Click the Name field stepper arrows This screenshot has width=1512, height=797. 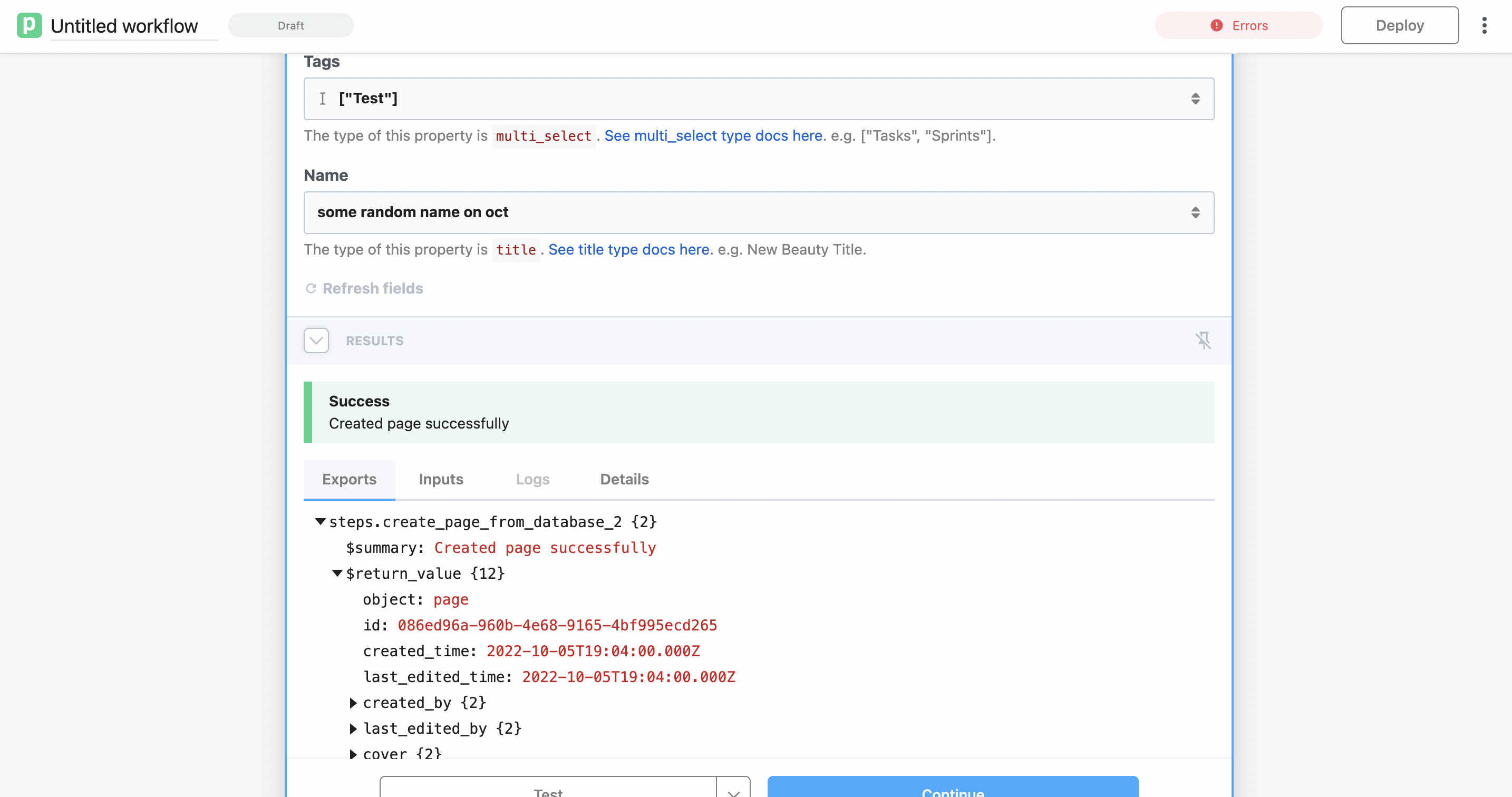tap(1195, 212)
